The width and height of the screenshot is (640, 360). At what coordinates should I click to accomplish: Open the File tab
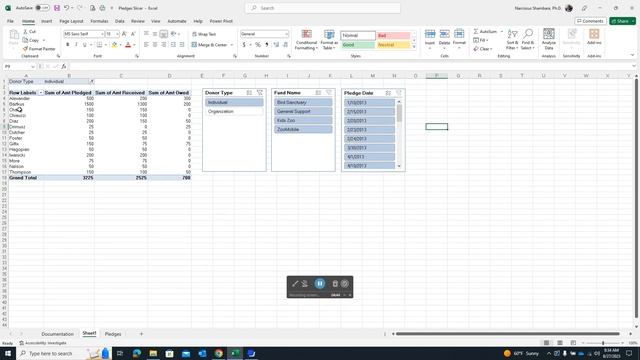tap(10, 21)
